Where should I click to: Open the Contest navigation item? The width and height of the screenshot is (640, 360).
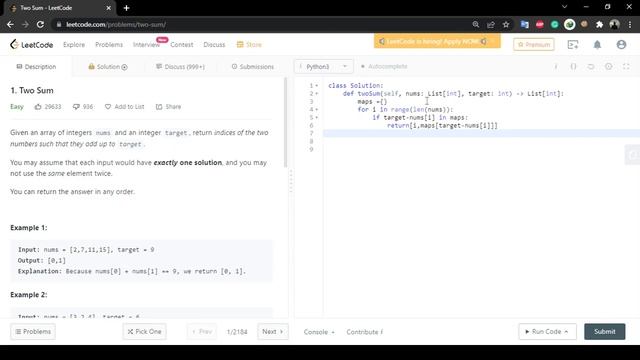pos(182,44)
